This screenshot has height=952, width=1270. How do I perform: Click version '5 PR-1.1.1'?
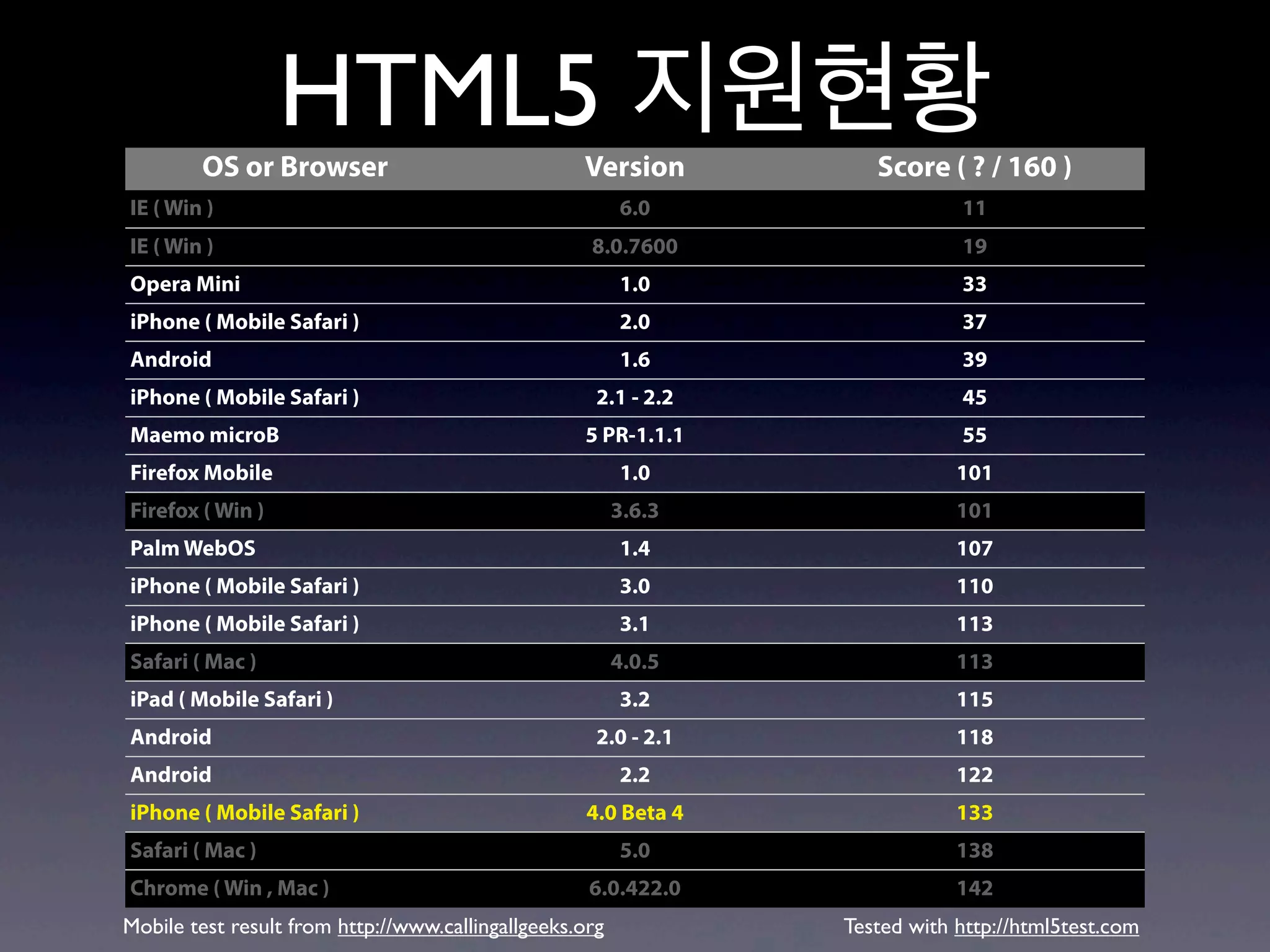coord(634,435)
